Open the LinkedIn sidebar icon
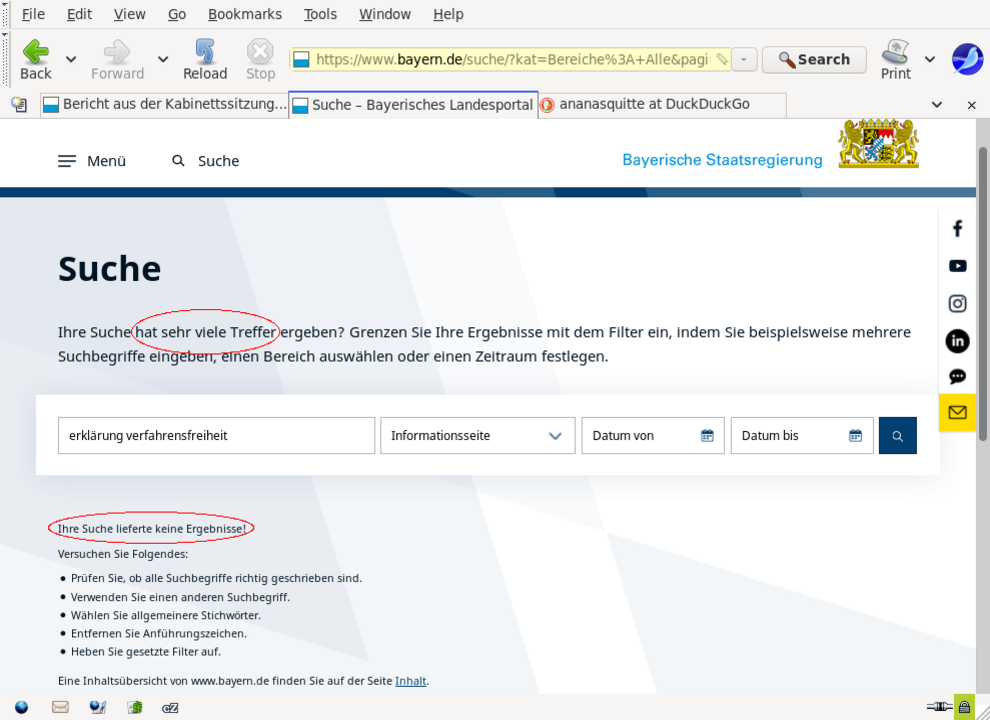This screenshot has height=720, width=990. [x=957, y=341]
